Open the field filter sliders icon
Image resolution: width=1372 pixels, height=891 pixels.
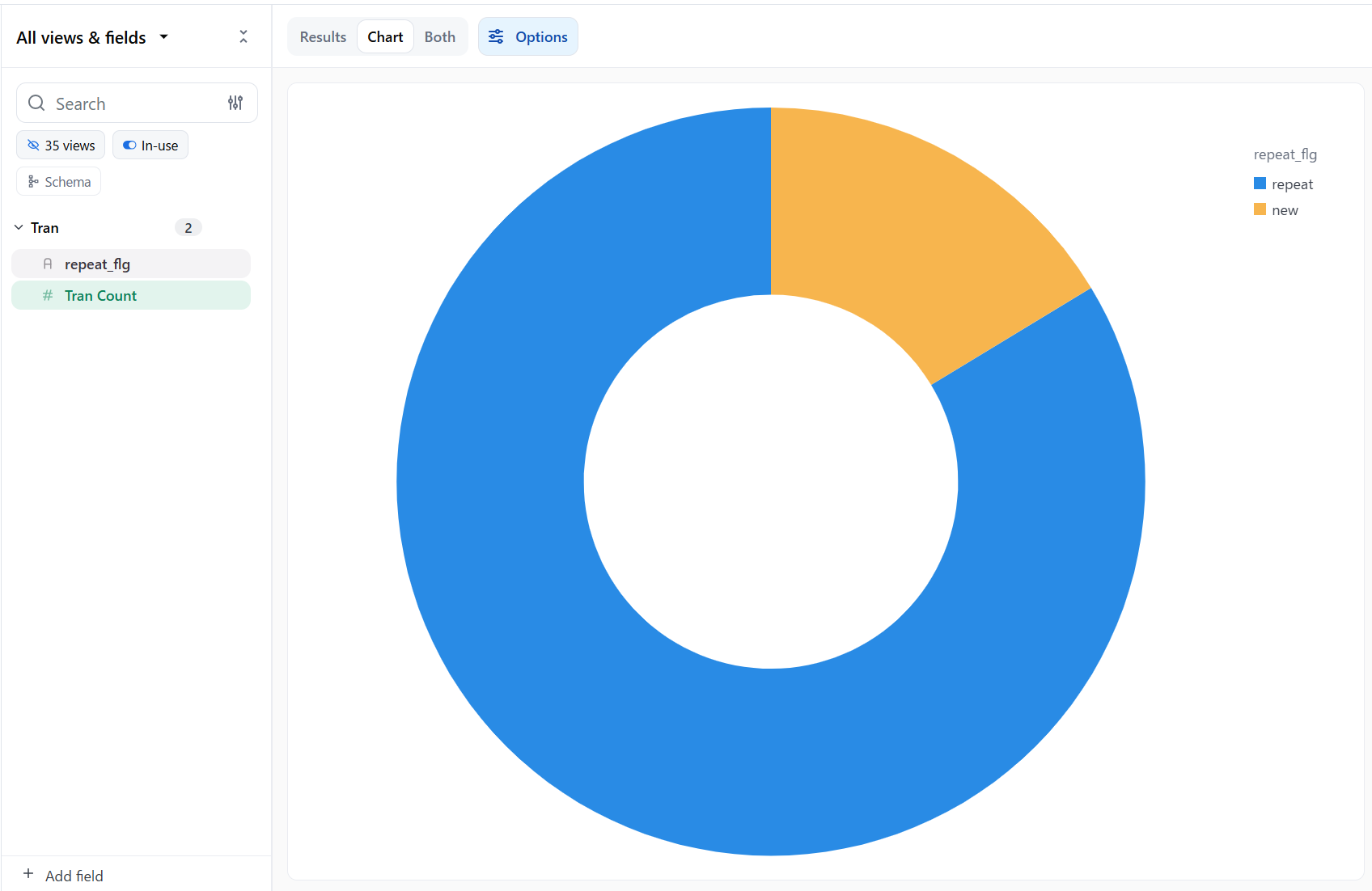[x=235, y=103]
